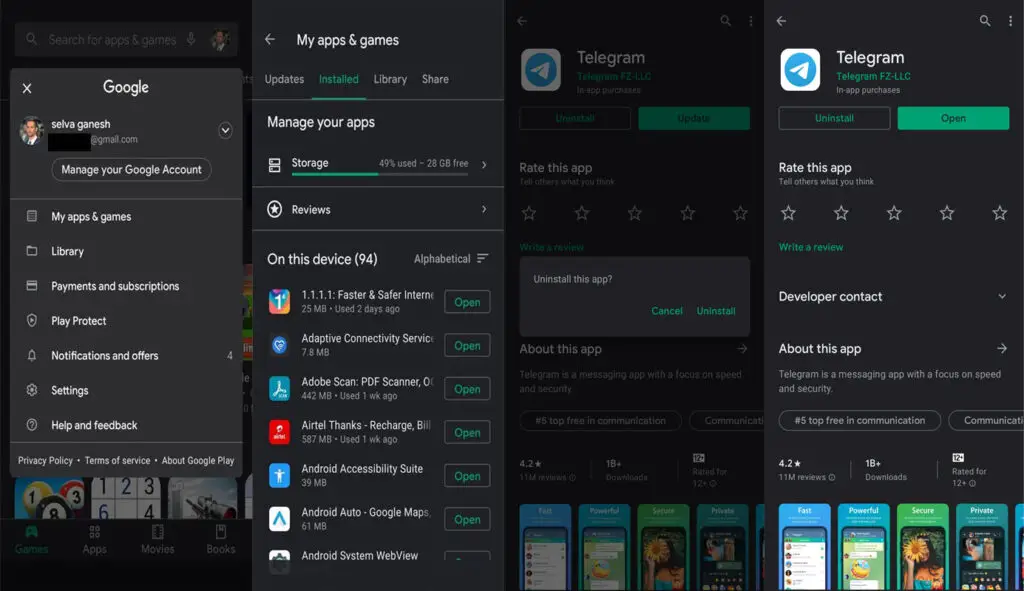Click the voice search microphone icon
This screenshot has width=1024, height=591.
click(191, 39)
